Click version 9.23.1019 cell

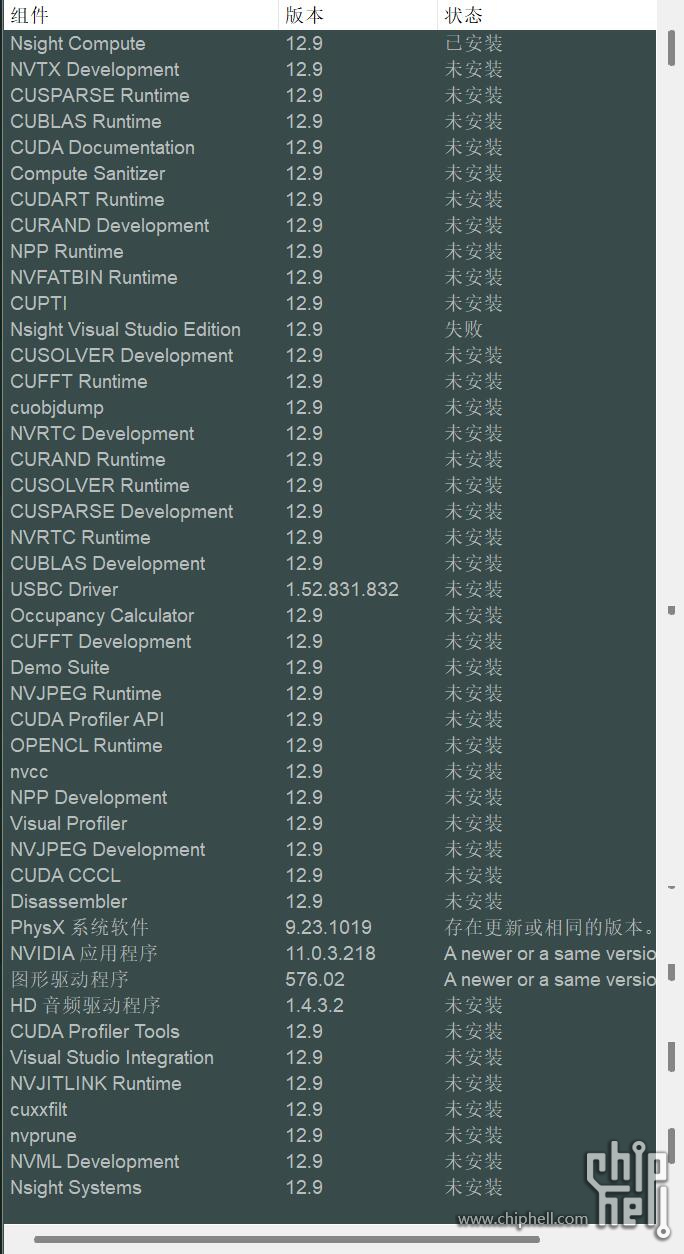[329, 928]
